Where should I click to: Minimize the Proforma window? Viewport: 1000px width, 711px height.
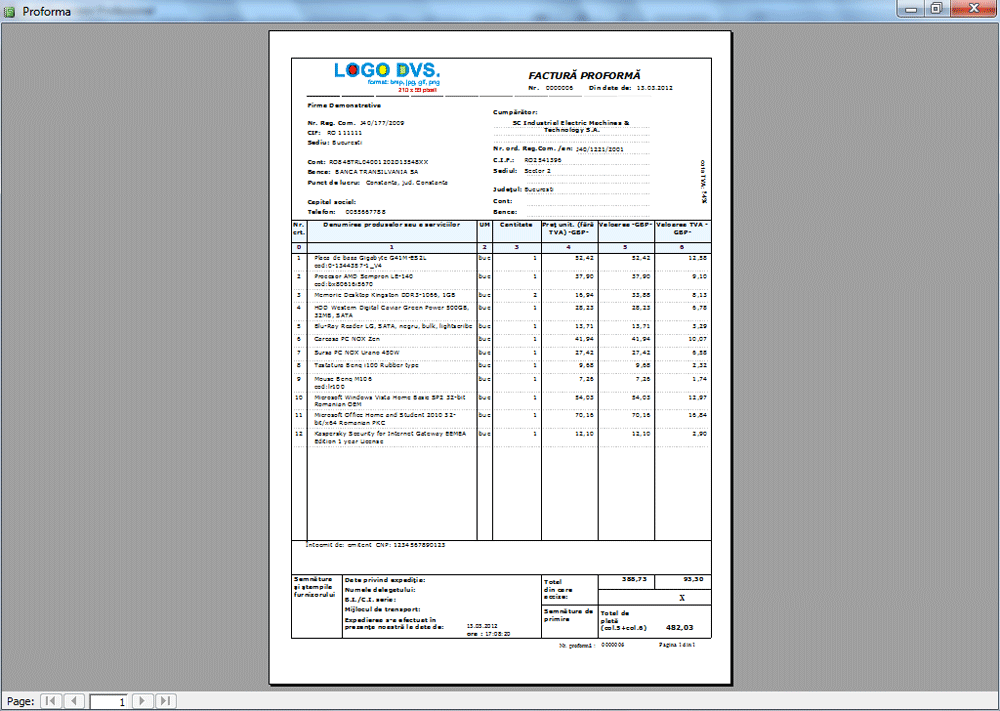(911, 9)
